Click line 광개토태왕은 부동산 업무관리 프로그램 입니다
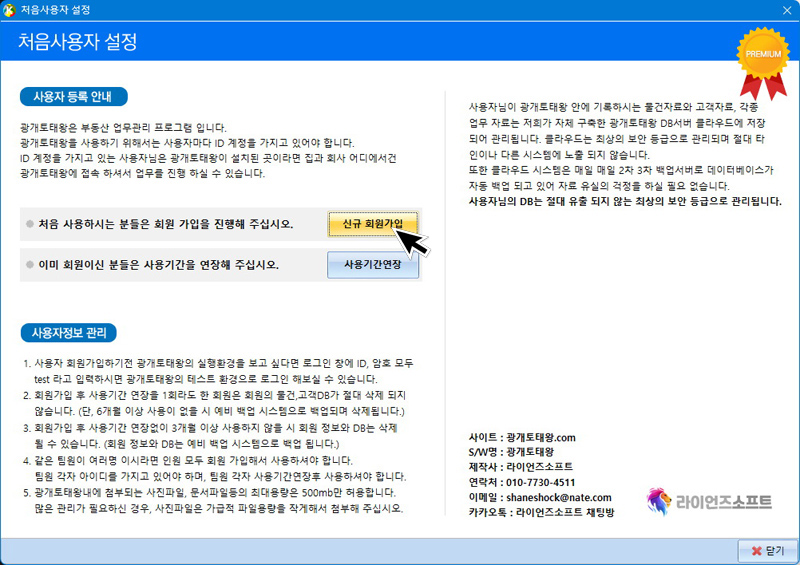 pyautogui.click(x=123, y=128)
